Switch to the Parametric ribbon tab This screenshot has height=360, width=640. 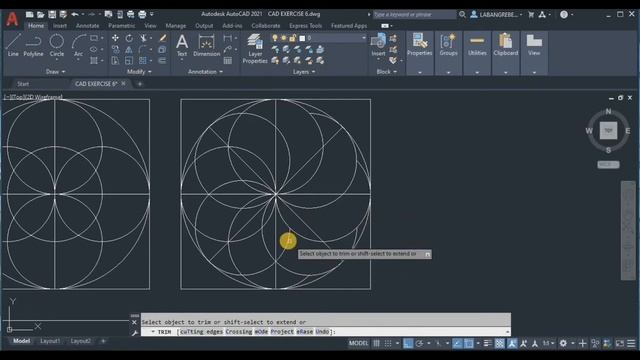click(121, 26)
